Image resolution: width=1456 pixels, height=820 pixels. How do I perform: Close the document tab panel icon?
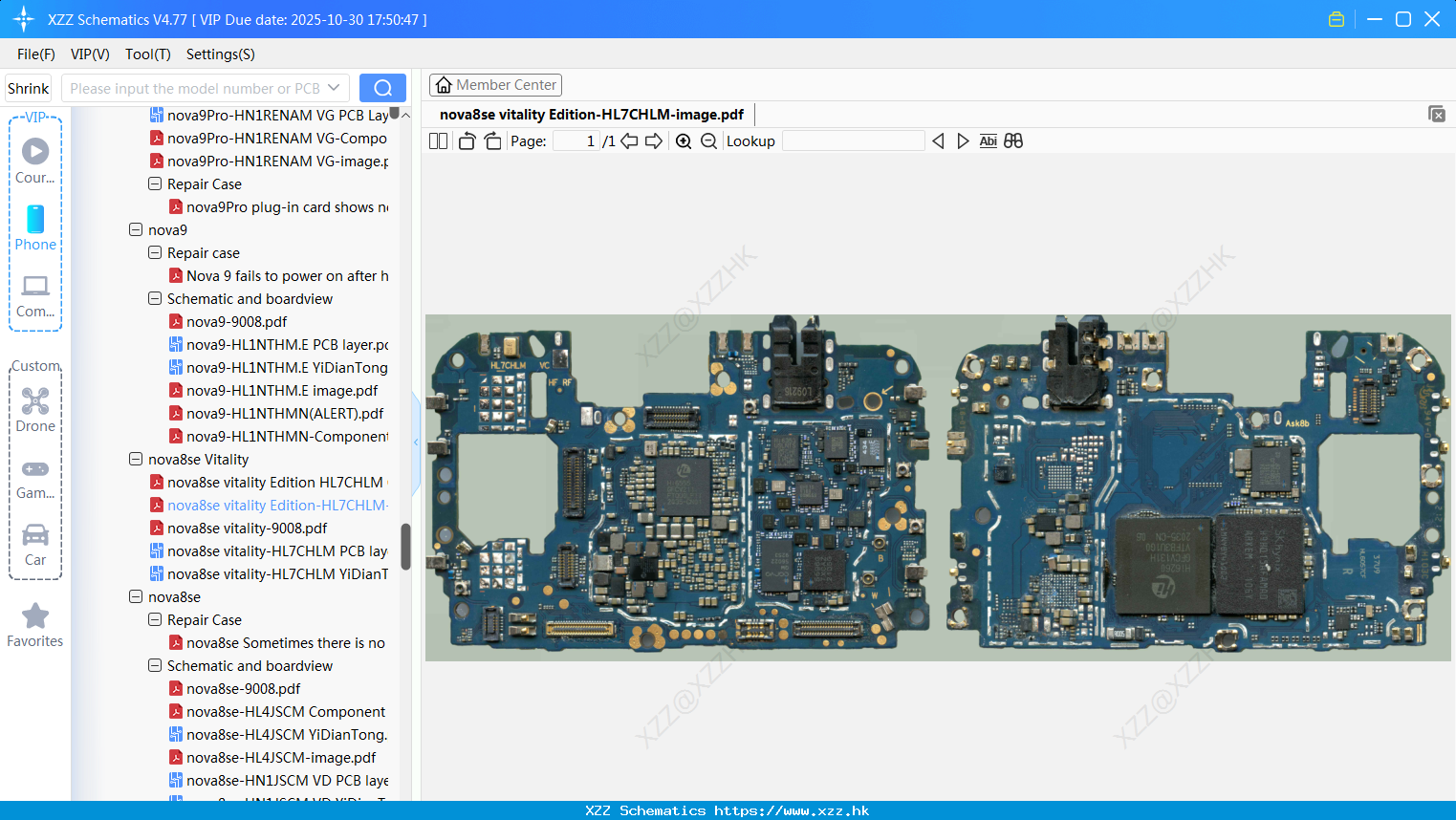pyautogui.click(x=1437, y=114)
